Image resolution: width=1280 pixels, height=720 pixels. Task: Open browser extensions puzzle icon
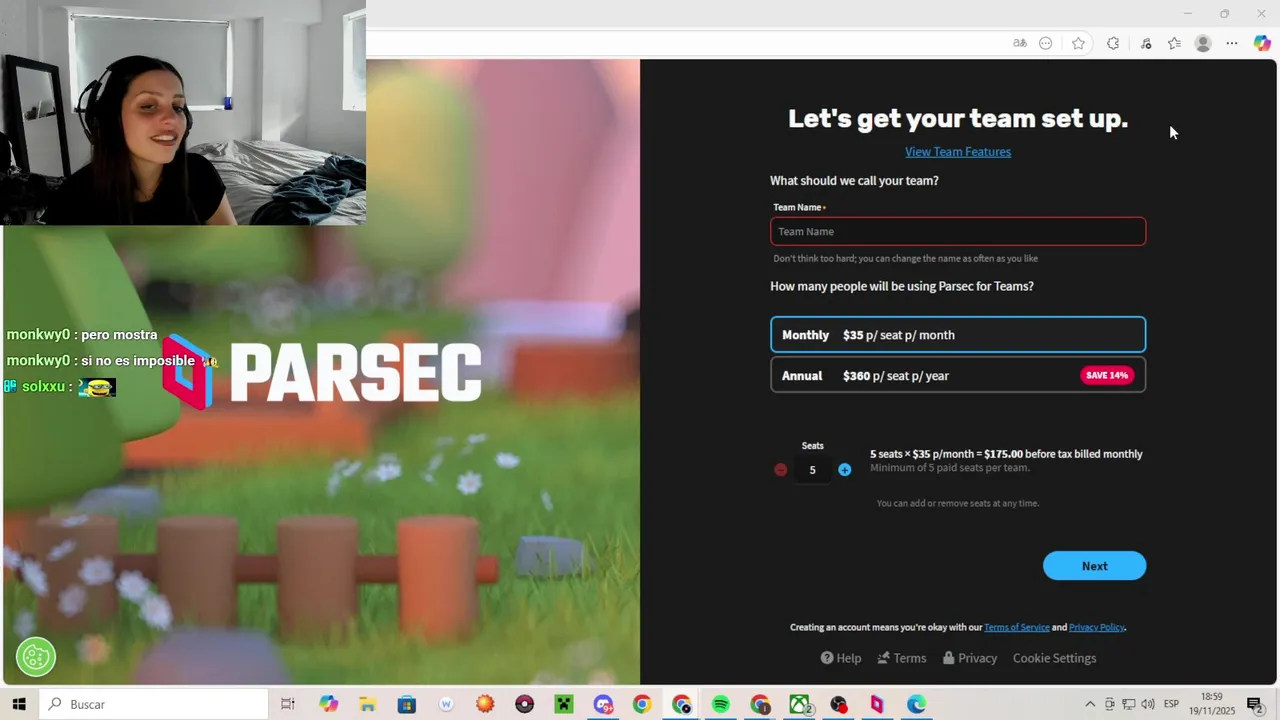point(1113,43)
